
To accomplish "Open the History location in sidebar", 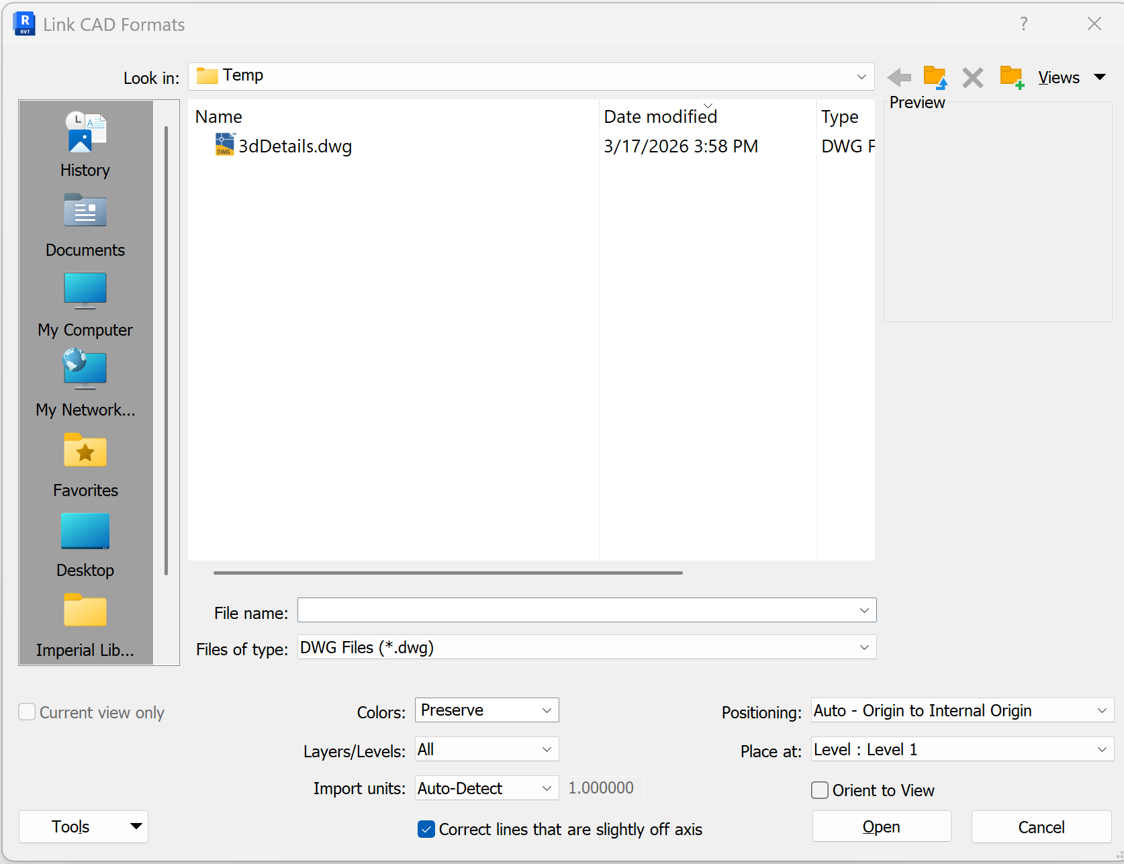I will [85, 145].
